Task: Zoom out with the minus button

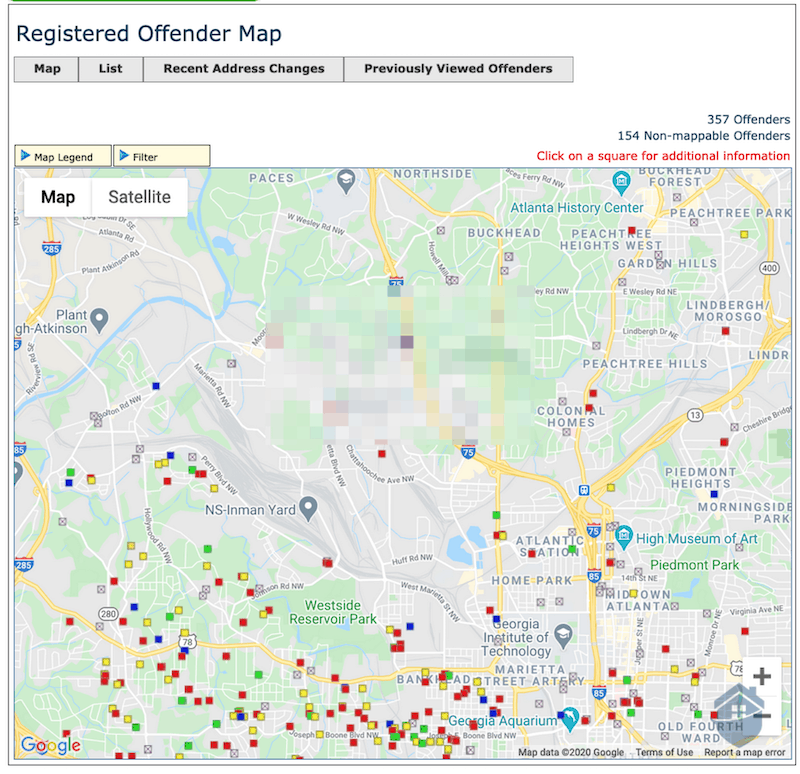Action: pyautogui.click(x=762, y=715)
